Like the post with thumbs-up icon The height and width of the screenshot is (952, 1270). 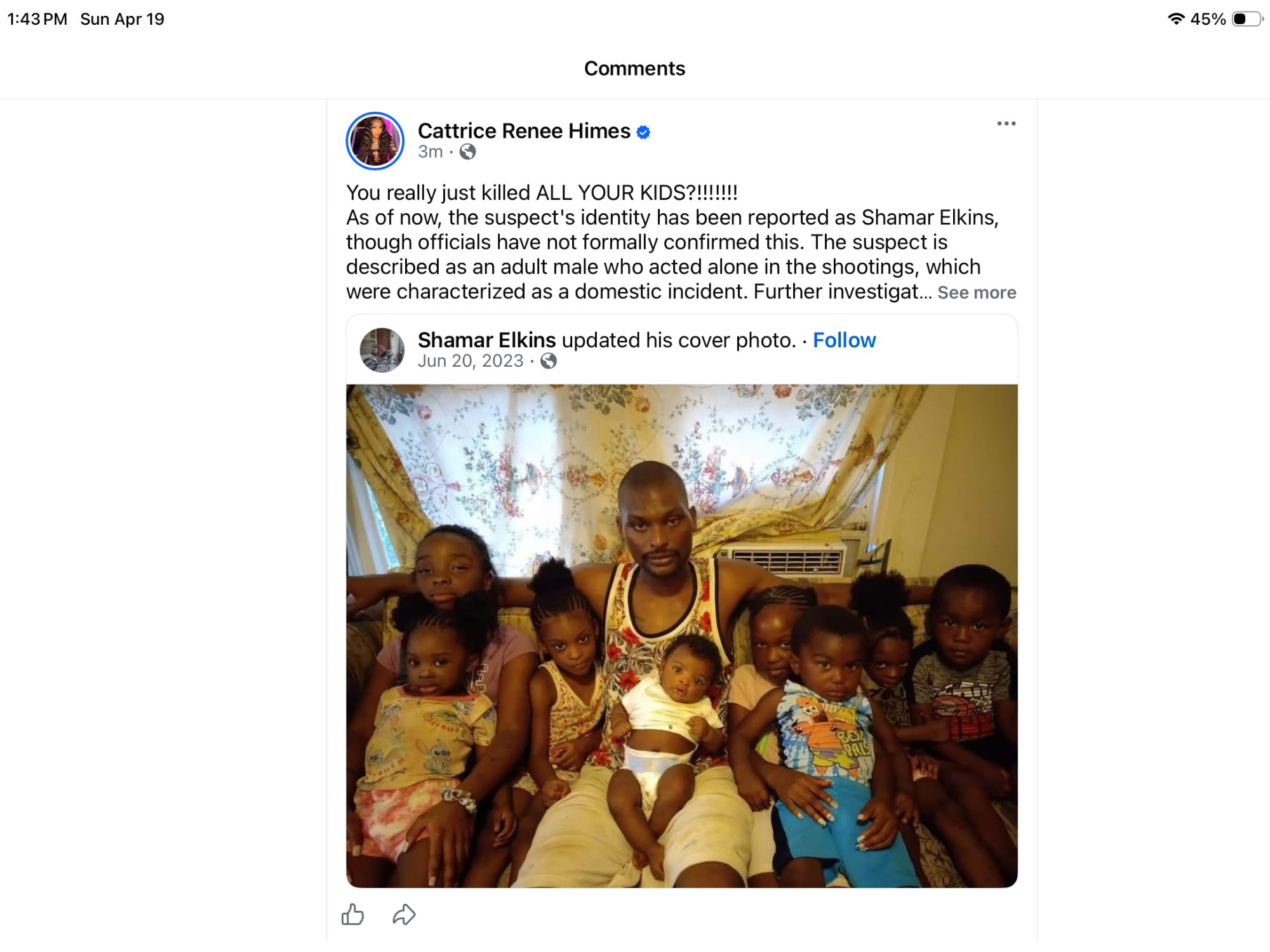click(353, 915)
